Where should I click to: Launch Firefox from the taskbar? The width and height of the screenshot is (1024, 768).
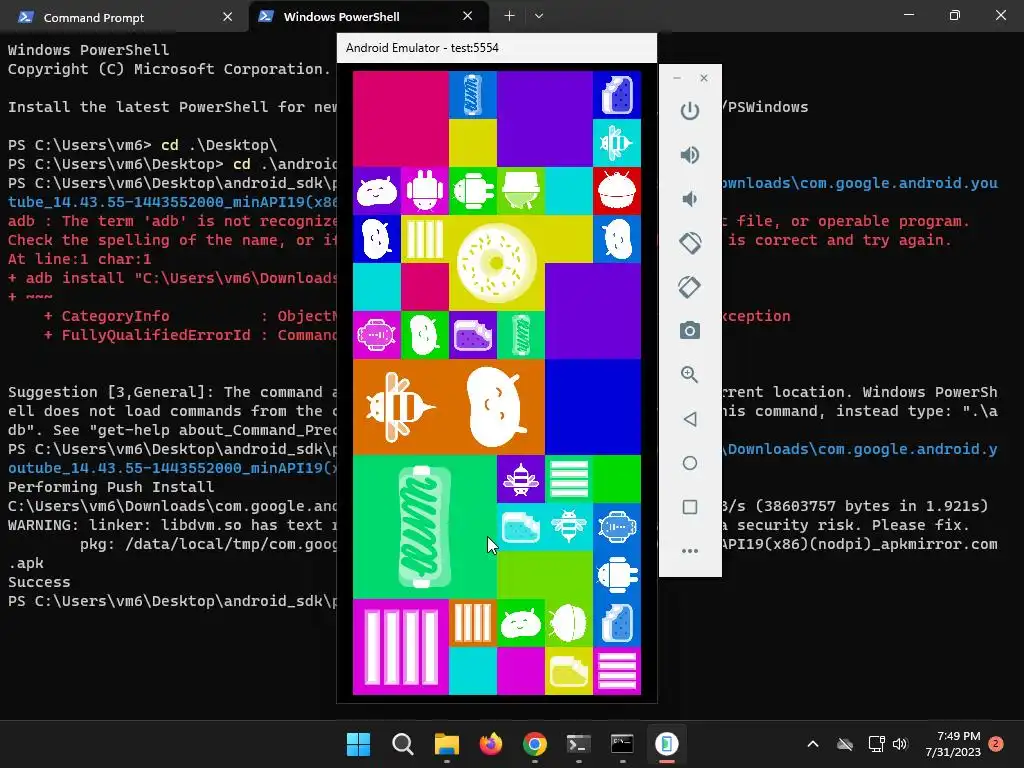click(x=490, y=744)
